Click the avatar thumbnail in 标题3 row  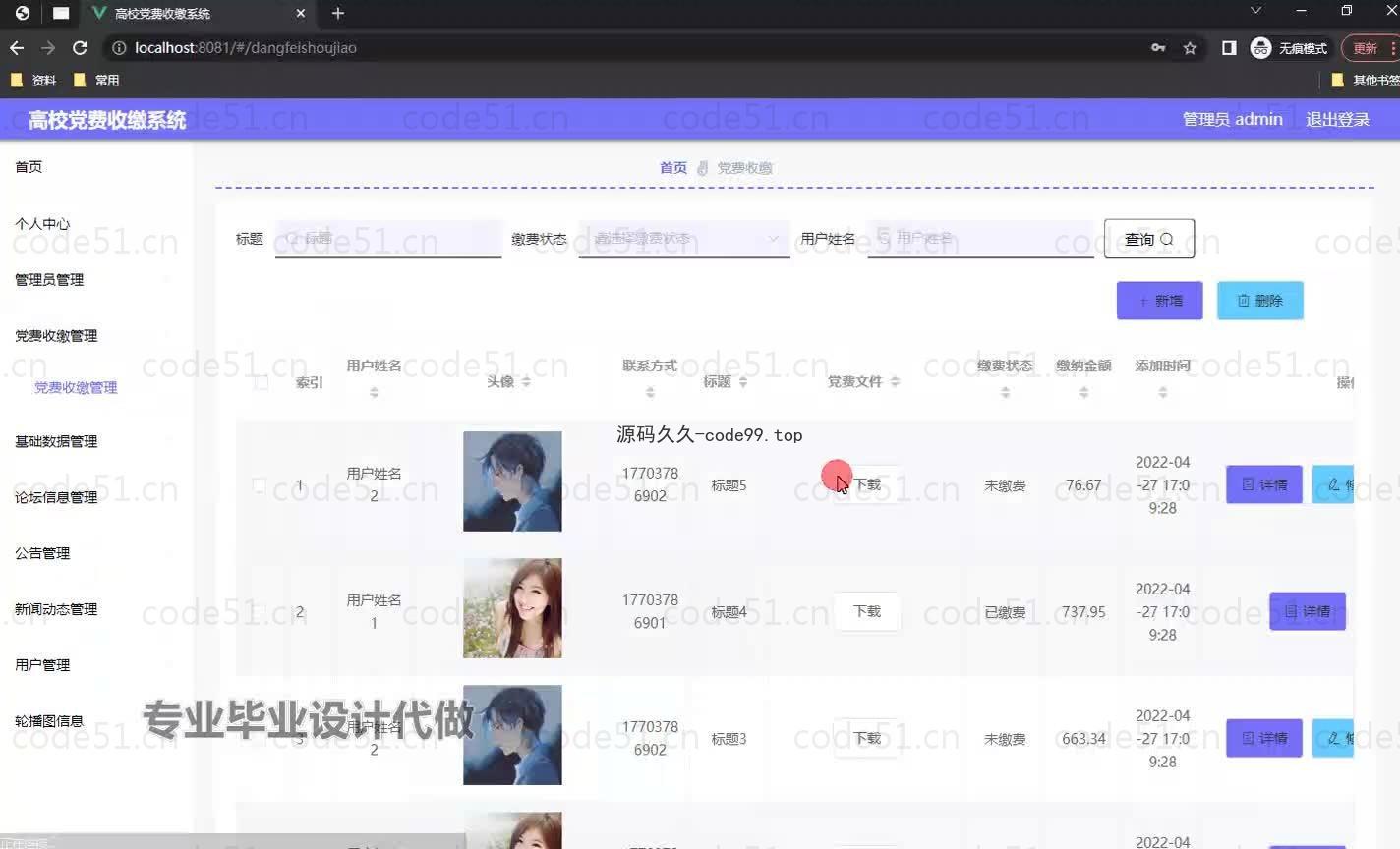tap(512, 735)
